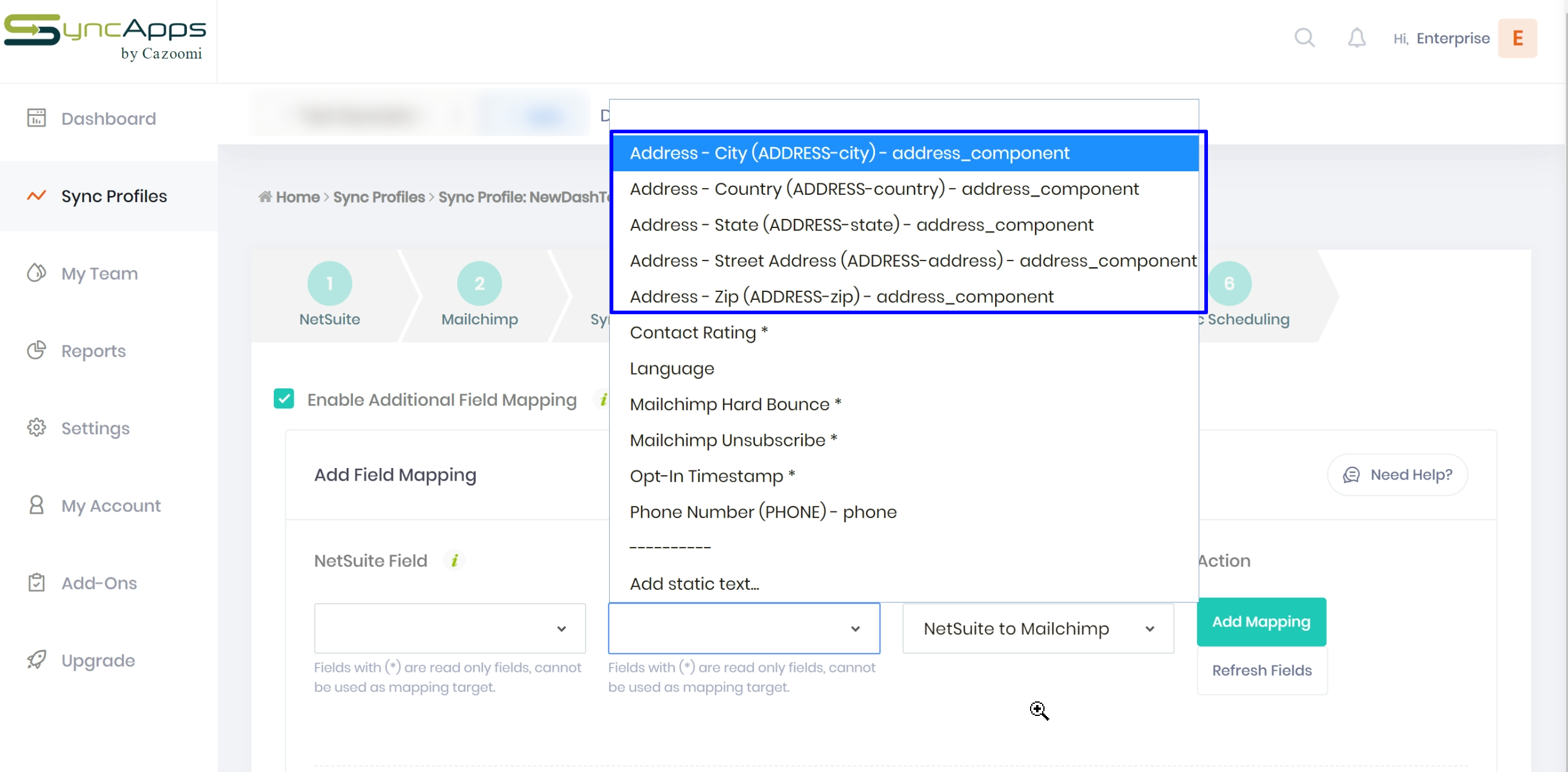
Task: Open Upgrade in sidebar
Action: [x=109, y=660]
